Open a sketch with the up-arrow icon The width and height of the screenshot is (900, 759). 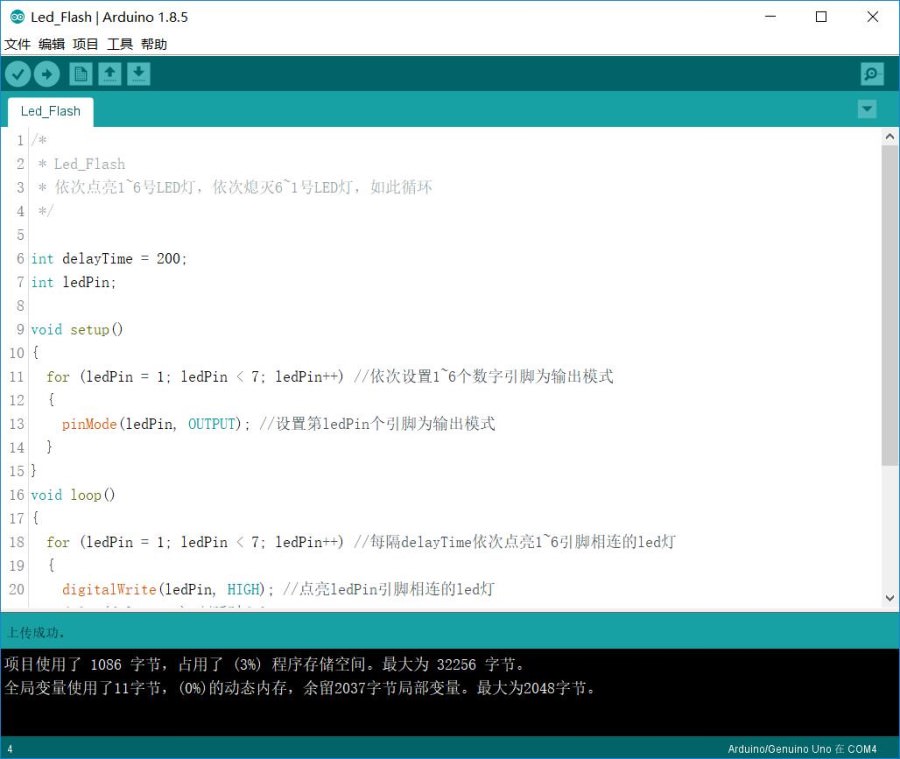tap(110, 74)
